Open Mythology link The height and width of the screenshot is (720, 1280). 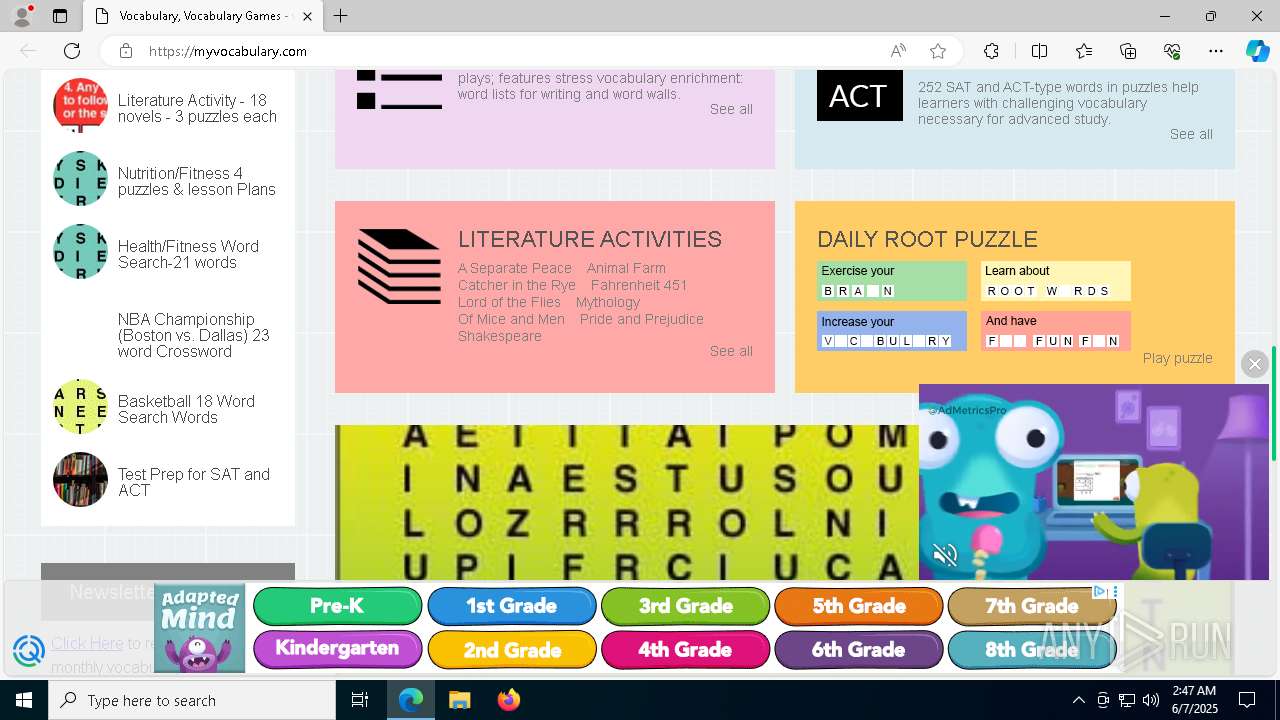(608, 302)
